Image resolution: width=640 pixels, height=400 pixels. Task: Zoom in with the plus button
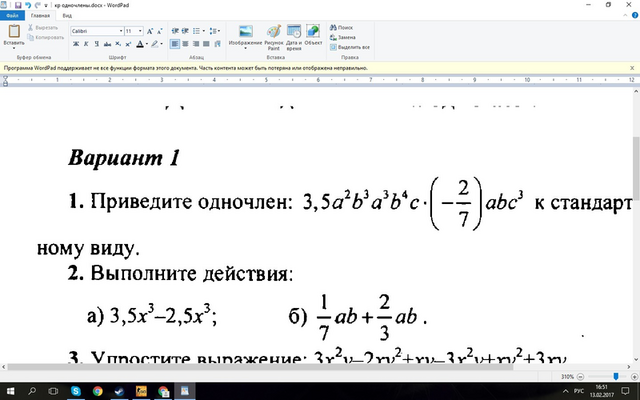634,377
